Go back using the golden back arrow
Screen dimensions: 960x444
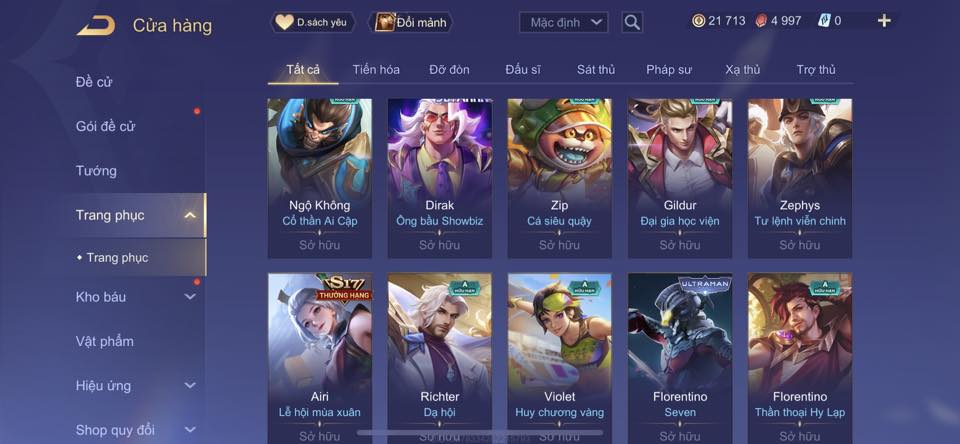pyautogui.click(x=96, y=26)
